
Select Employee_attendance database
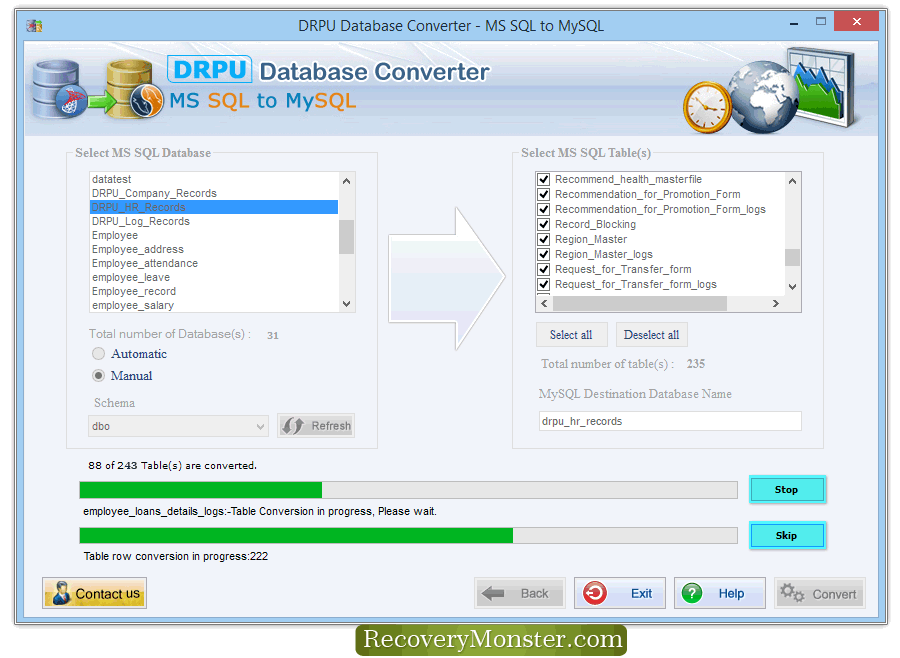(214, 263)
